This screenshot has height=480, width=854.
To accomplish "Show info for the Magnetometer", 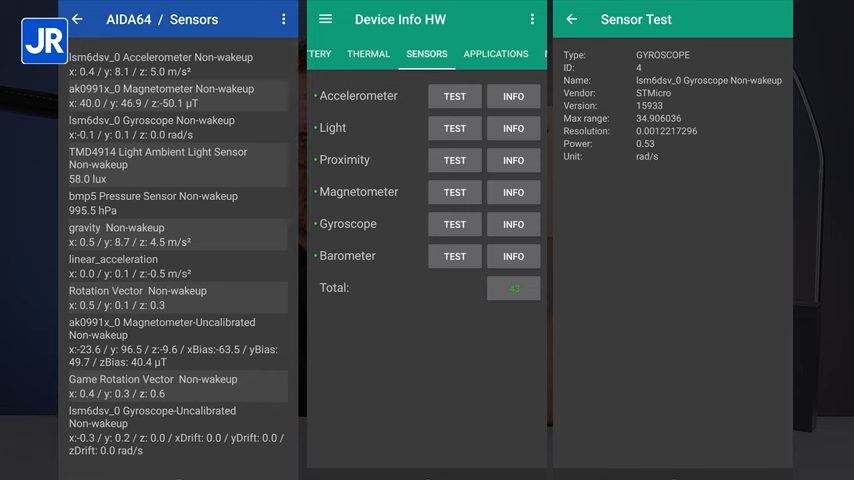I will click(514, 192).
